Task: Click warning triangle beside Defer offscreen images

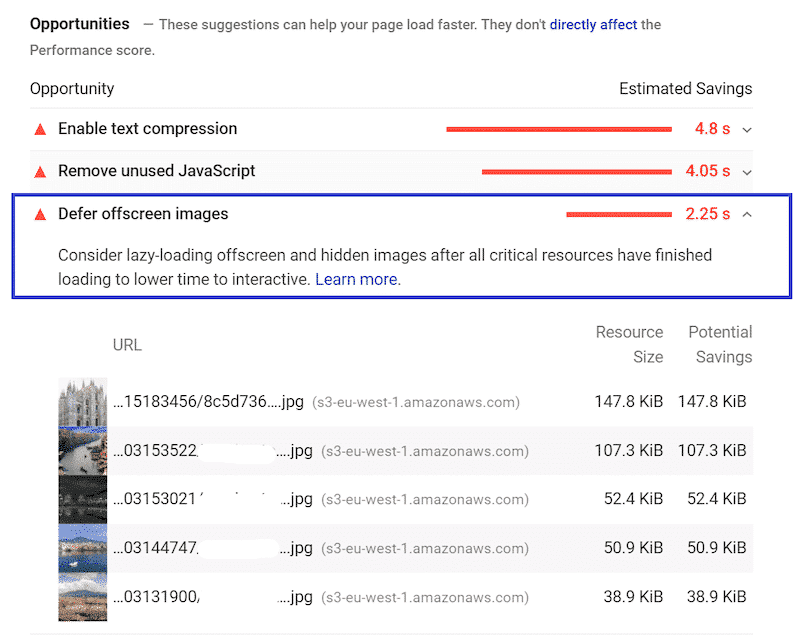Action: pos(39,213)
